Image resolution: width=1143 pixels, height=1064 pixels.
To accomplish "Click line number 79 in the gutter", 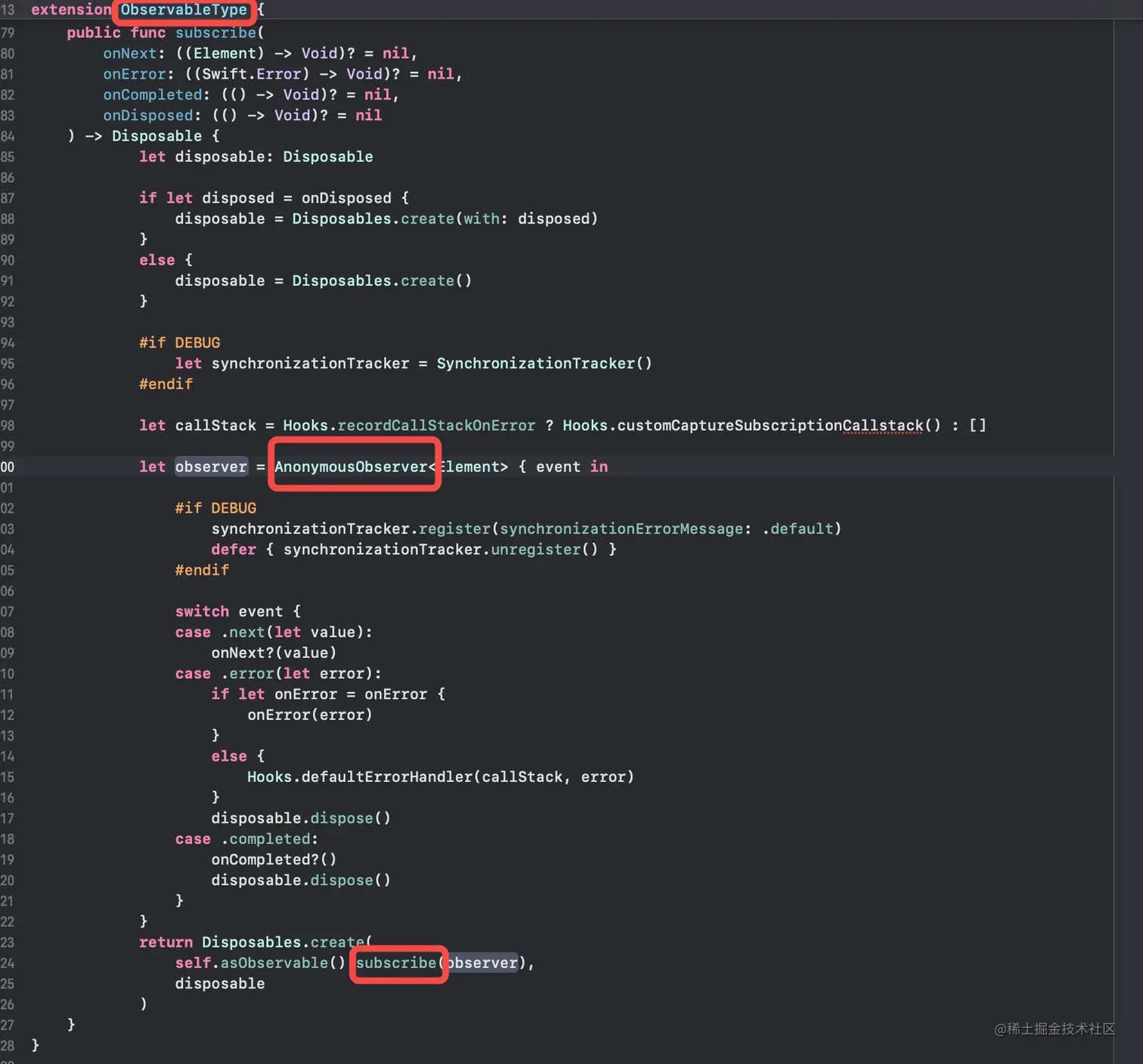I will (8, 33).
